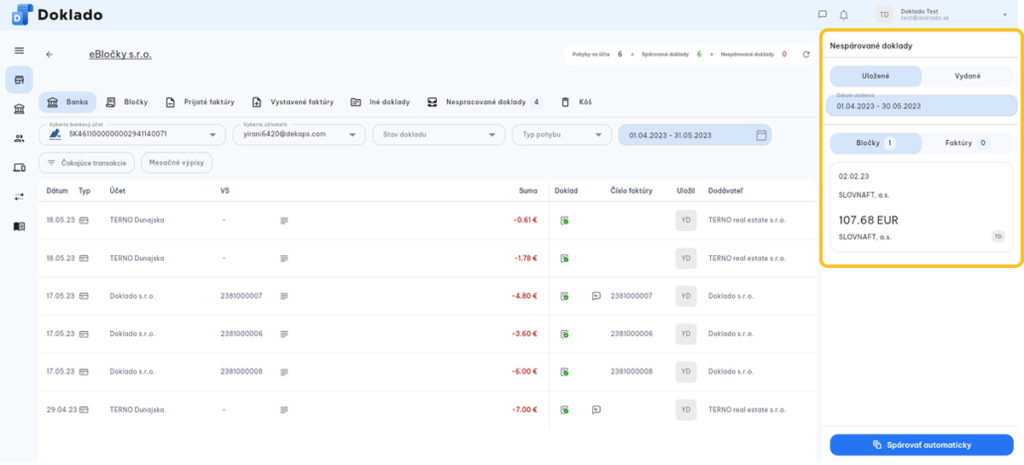The width and height of the screenshot is (1024, 465).
Task: Sort by the Suma column header
Action: click(x=528, y=191)
